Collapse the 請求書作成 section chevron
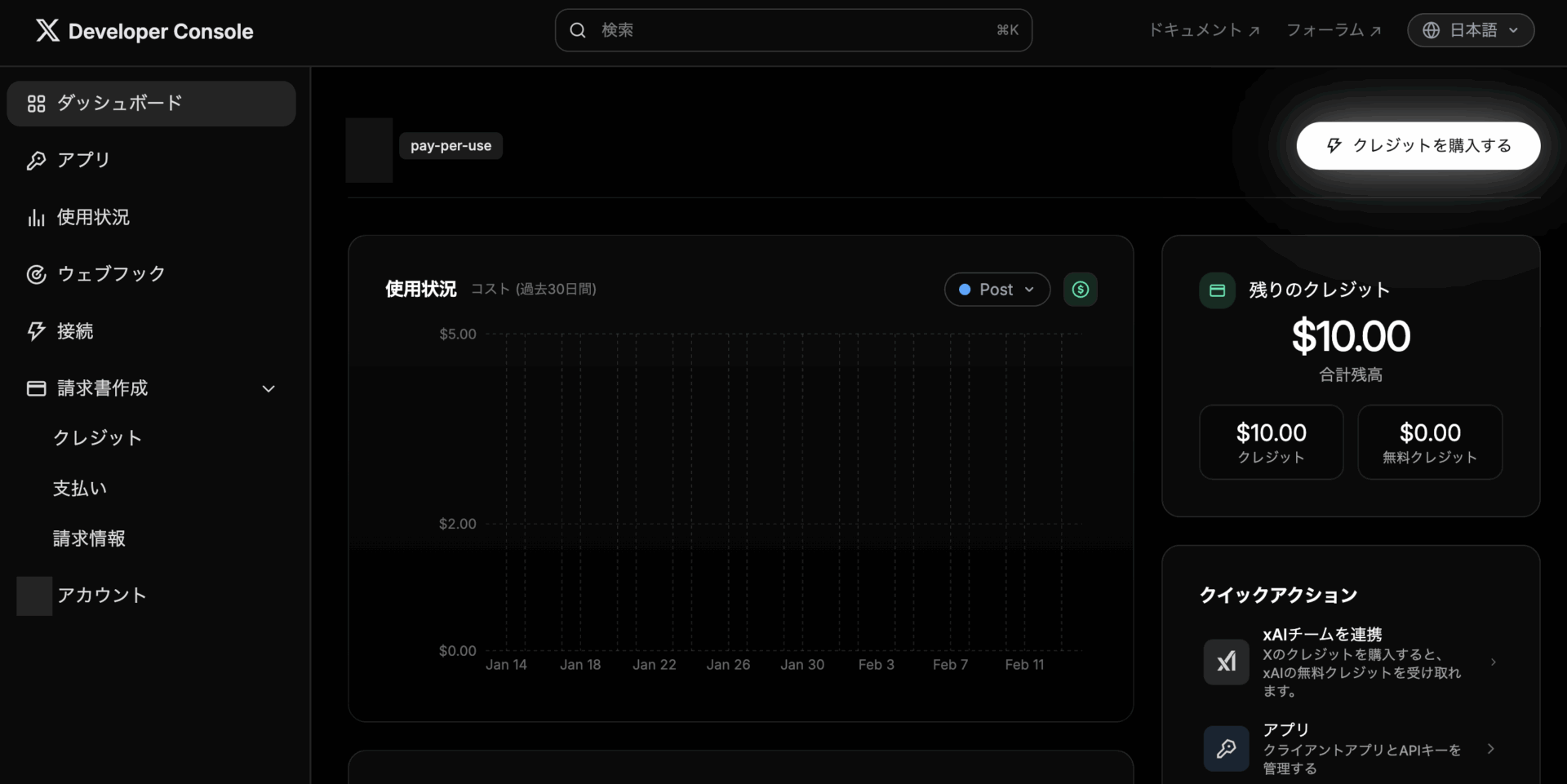The width and height of the screenshot is (1567, 784). pos(269,389)
